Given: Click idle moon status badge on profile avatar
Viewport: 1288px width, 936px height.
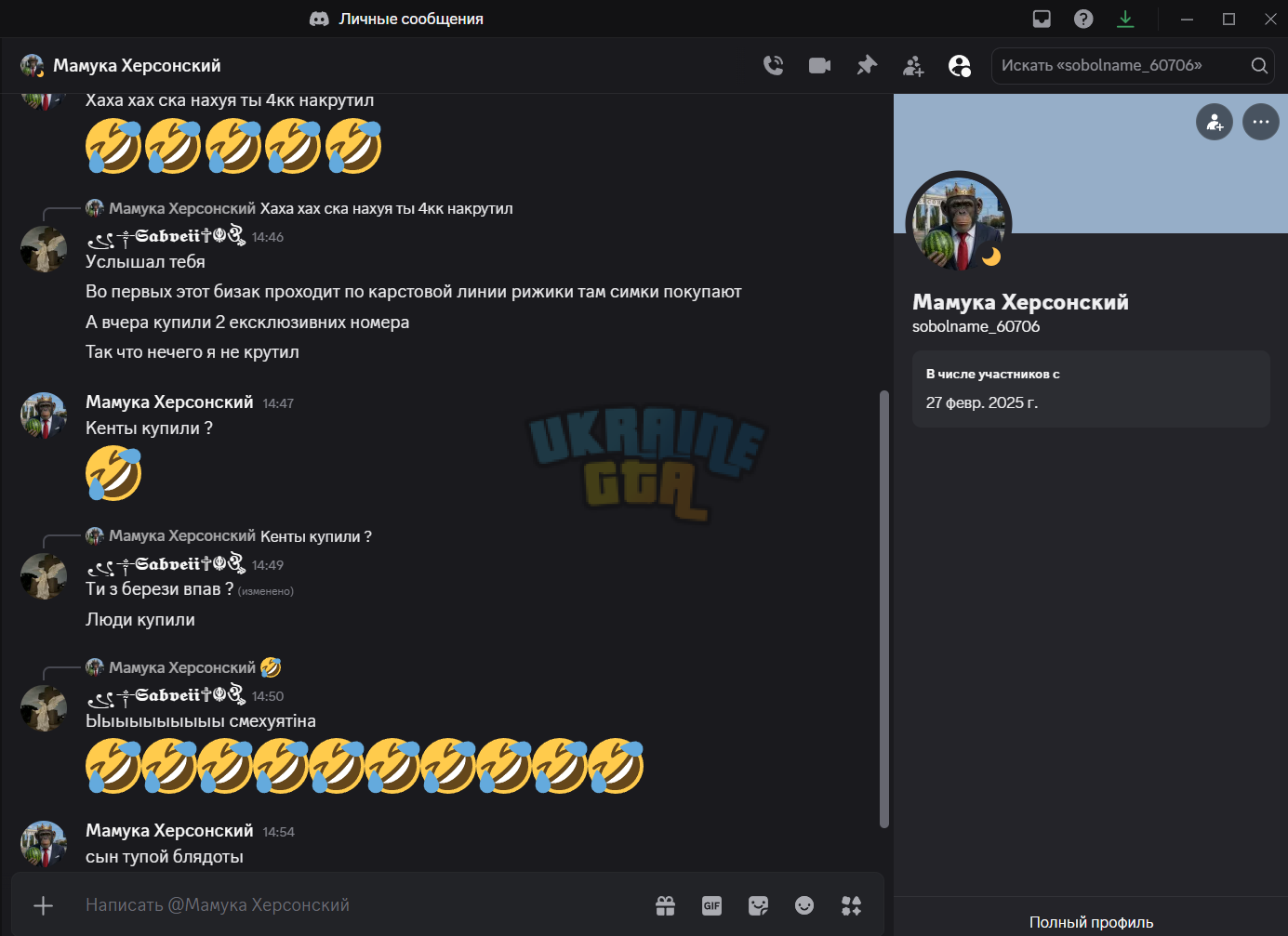Looking at the screenshot, I should pyautogui.click(x=991, y=256).
